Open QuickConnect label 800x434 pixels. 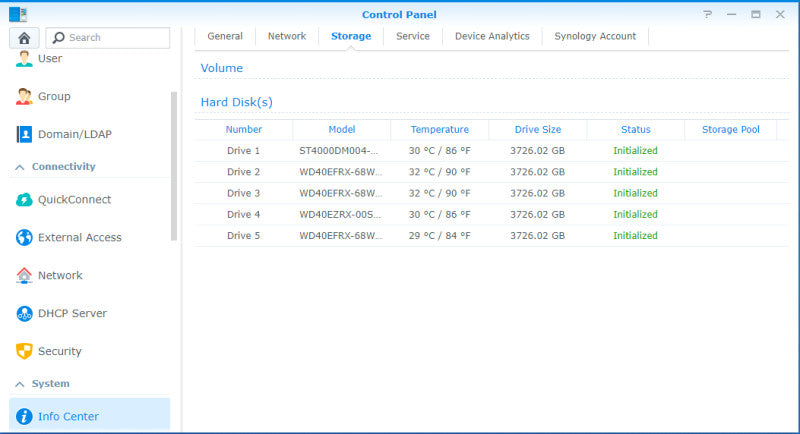pyautogui.click(x=74, y=199)
